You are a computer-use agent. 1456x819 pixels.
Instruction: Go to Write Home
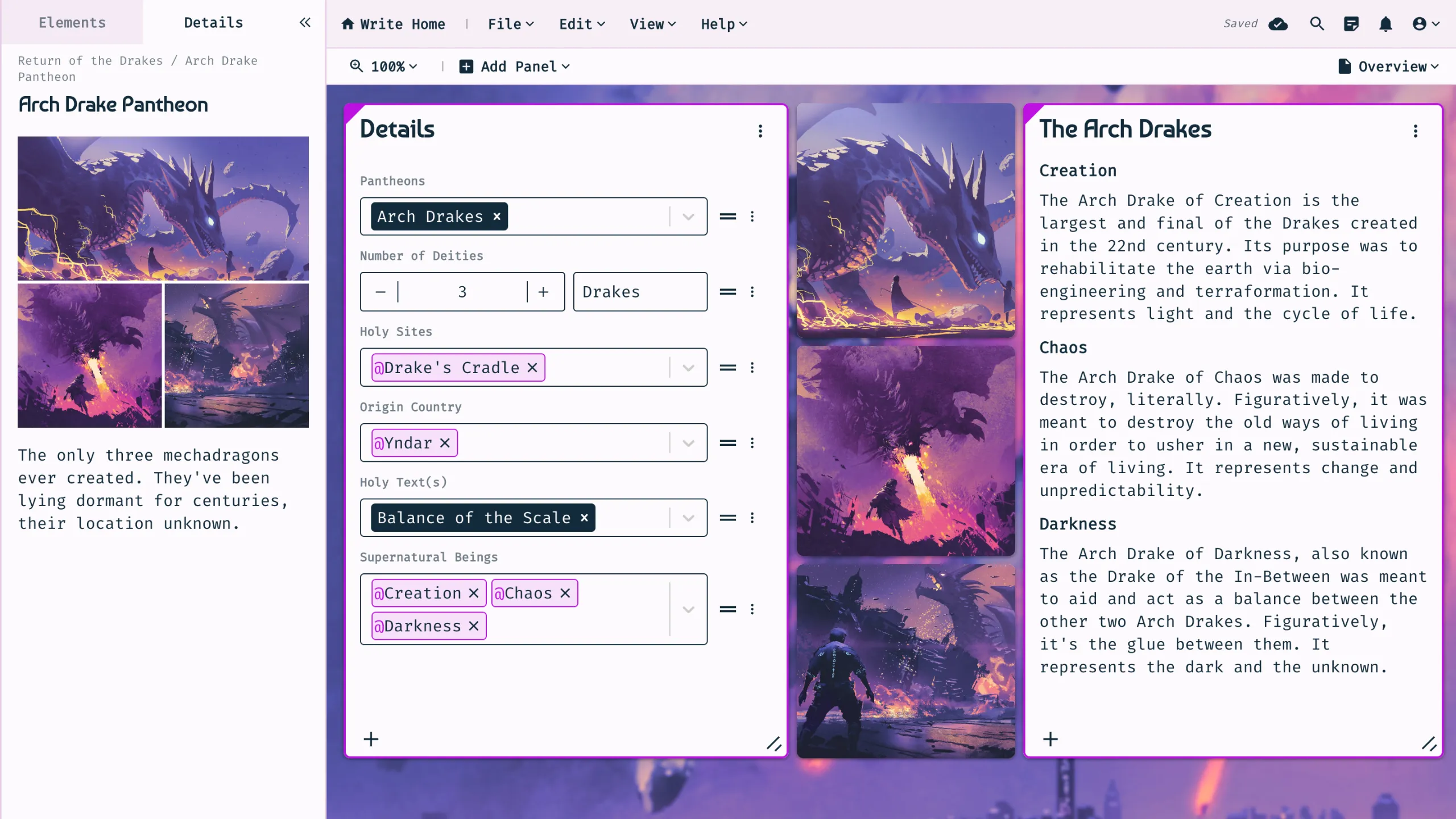(393, 24)
